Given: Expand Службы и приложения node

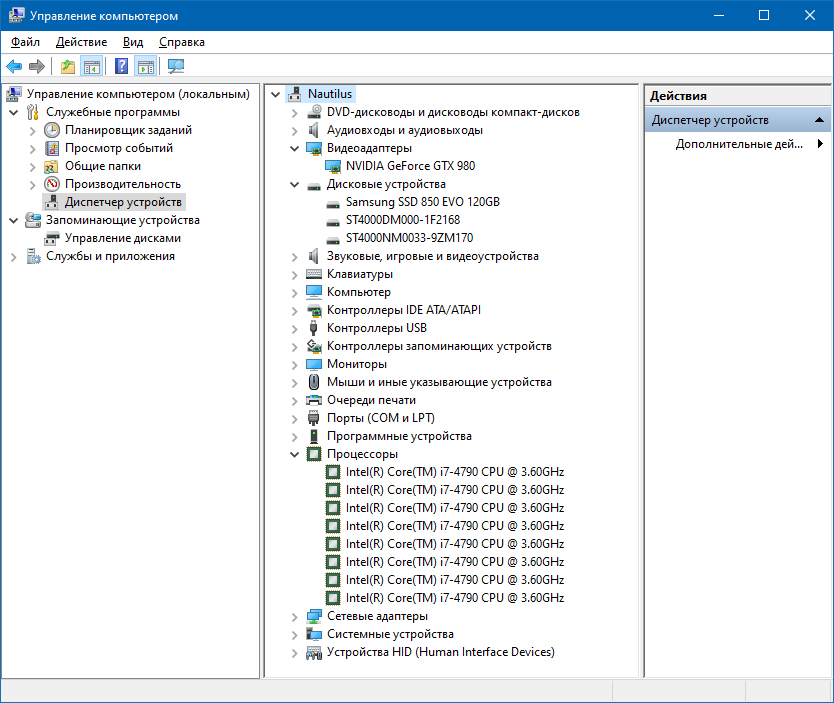Looking at the screenshot, I should (x=13, y=256).
